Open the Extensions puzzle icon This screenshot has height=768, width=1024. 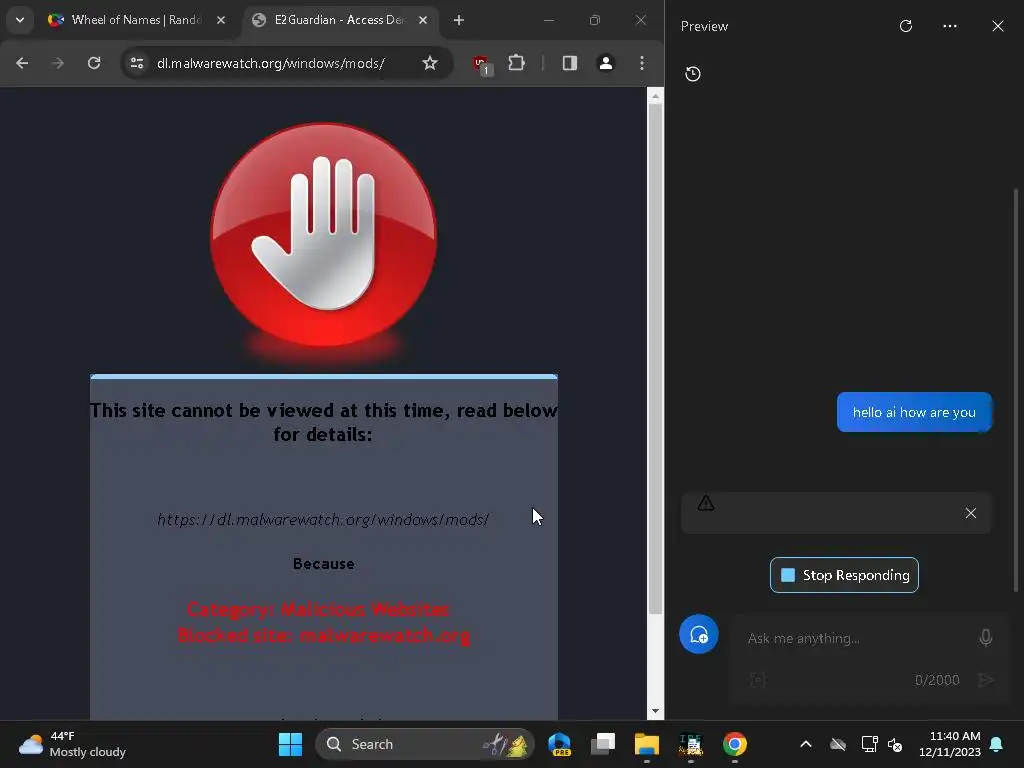517,63
